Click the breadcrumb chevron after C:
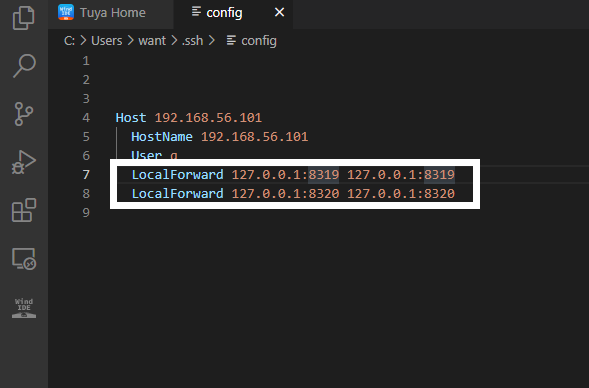 pos(83,40)
